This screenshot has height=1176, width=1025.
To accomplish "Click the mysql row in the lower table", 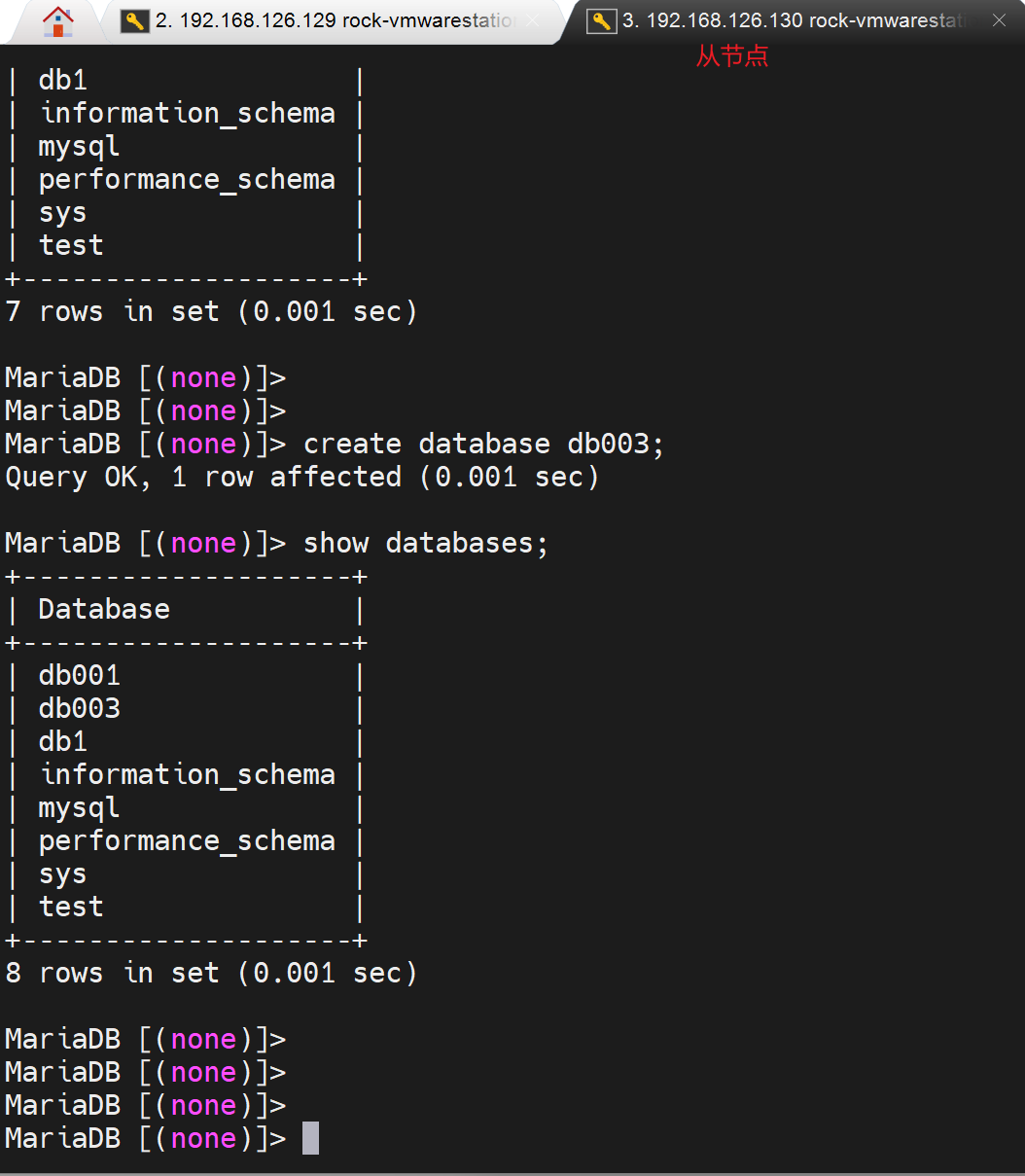I will click(x=80, y=807).
